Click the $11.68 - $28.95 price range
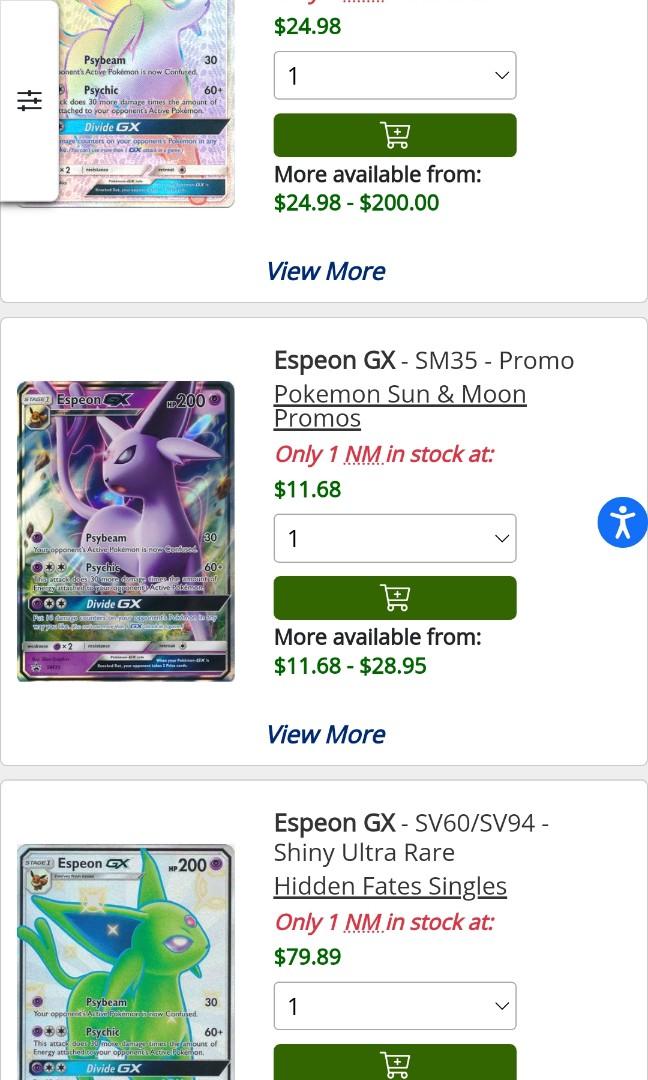The image size is (648, 1080). tap(351, 666)
